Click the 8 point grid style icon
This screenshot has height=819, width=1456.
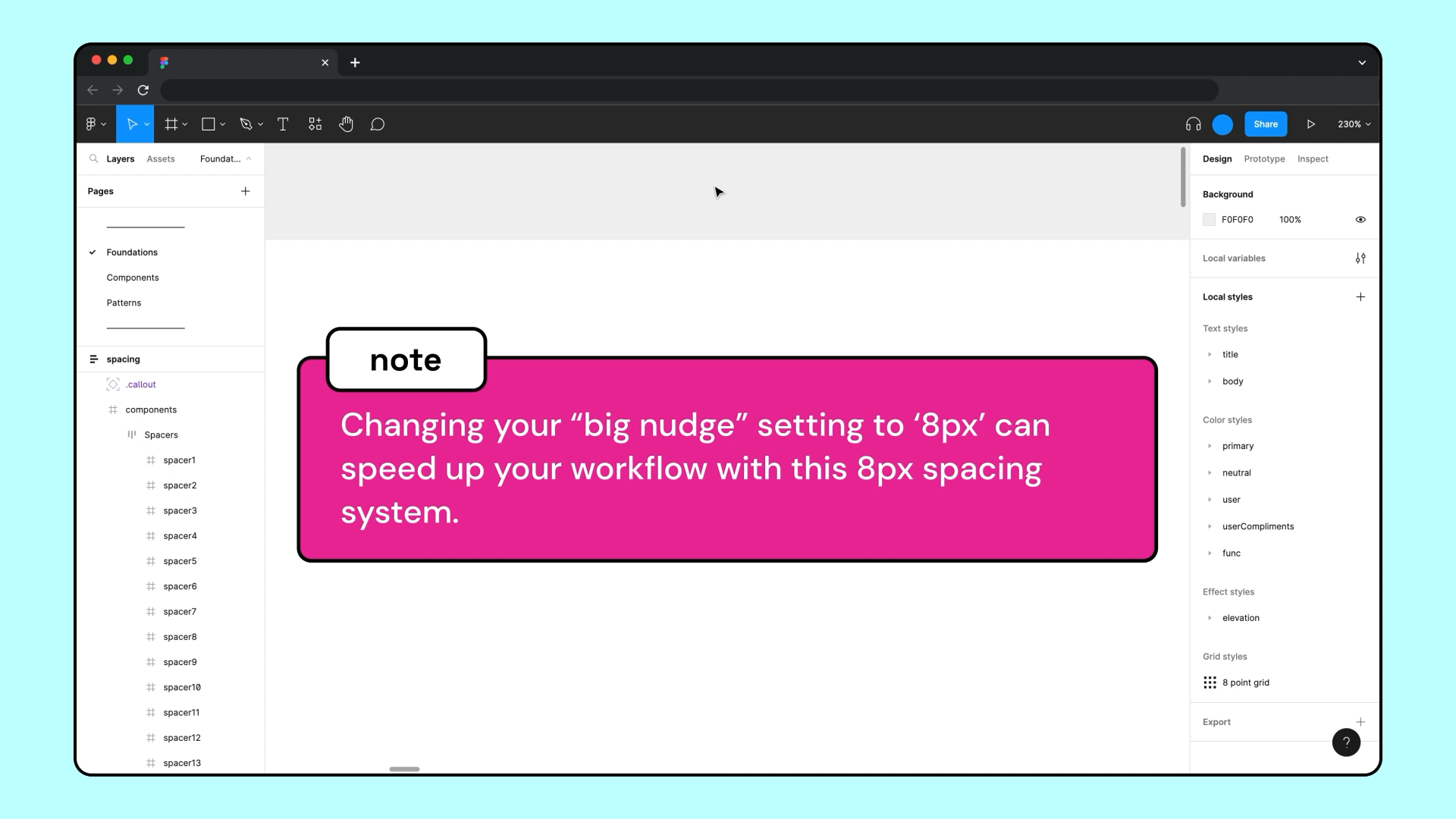click(1210, 682)
